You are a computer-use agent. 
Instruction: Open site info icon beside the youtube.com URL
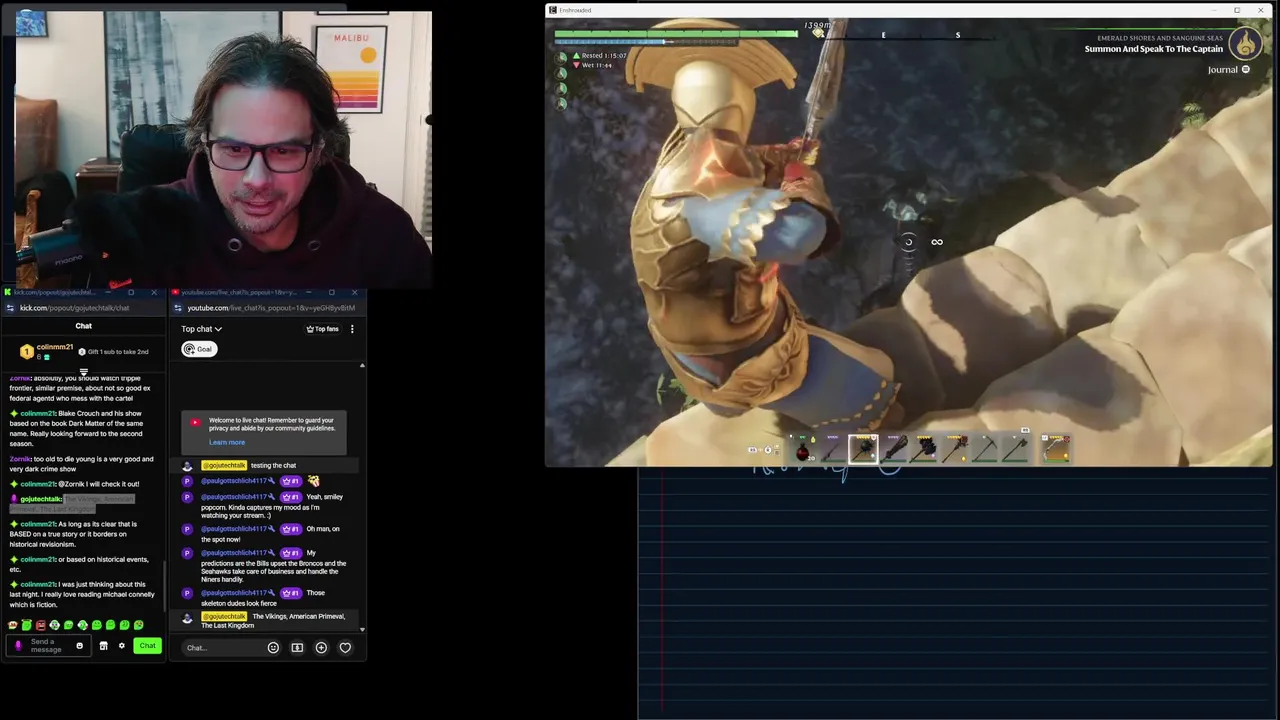pyautogui.click(x=178, y=308)
